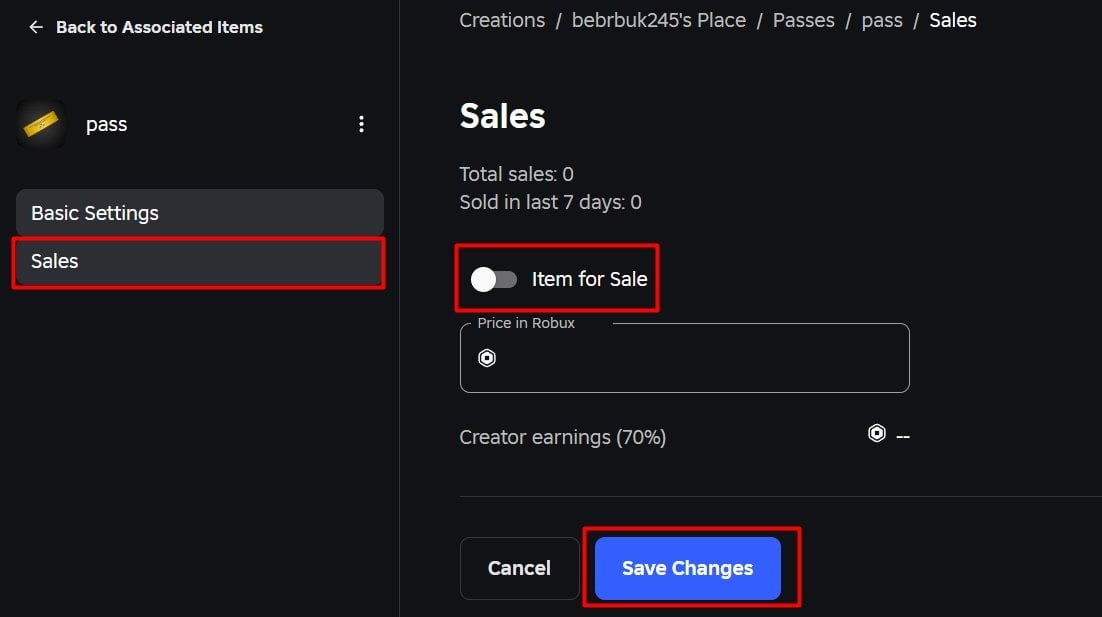Click the Robux icon next to creator earnings
The height and width of the screenshot is (617, 1102).
(876, 434)
